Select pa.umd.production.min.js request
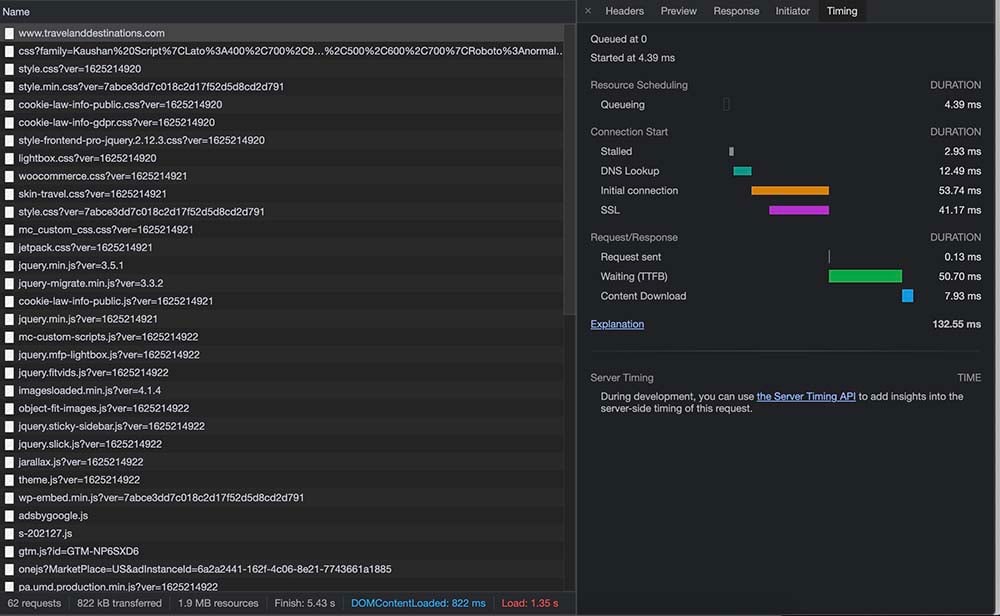The image size is (1000, 616). point(282,586)
